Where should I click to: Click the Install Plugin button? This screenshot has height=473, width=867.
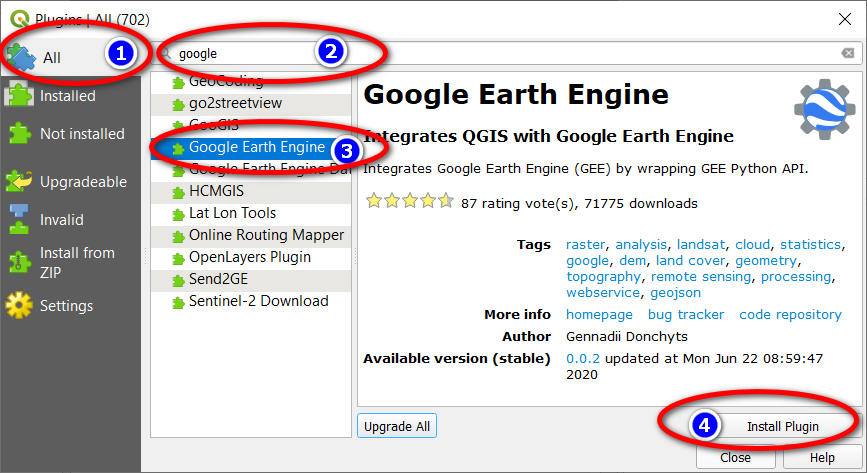tap(782, 426)
